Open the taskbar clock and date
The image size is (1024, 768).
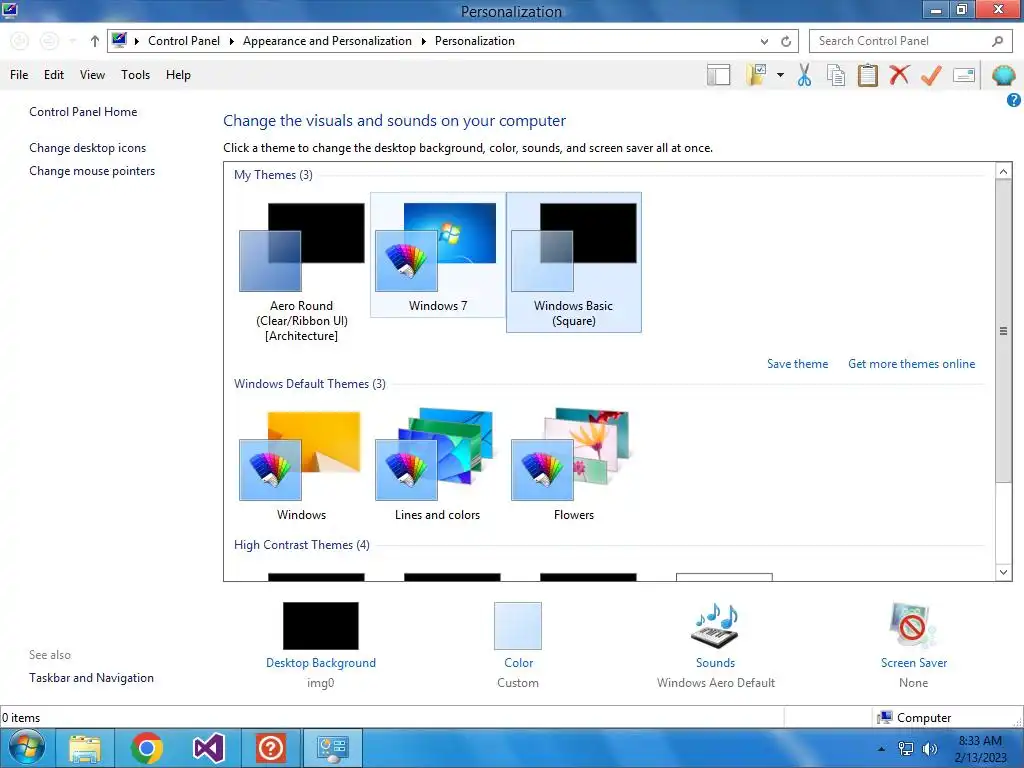[x=980, y=749]
